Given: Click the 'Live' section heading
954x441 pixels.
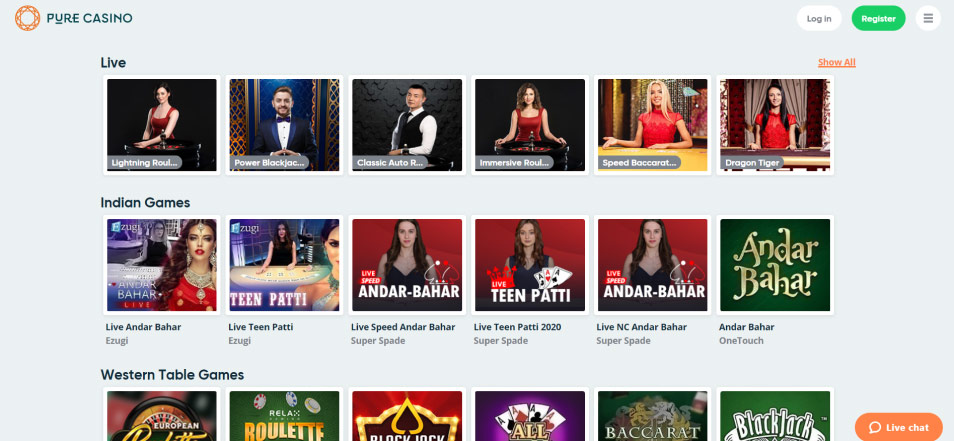Looking at the screenshot, I should click(x=113, y=63).
